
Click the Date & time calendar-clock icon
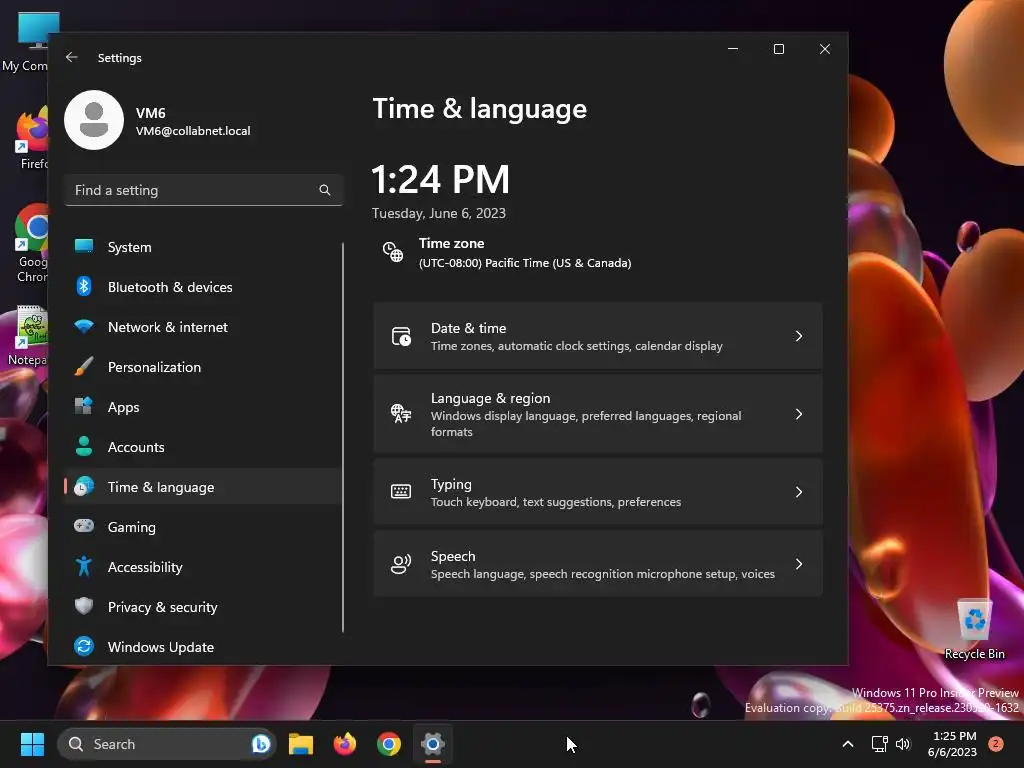(401, 336)
